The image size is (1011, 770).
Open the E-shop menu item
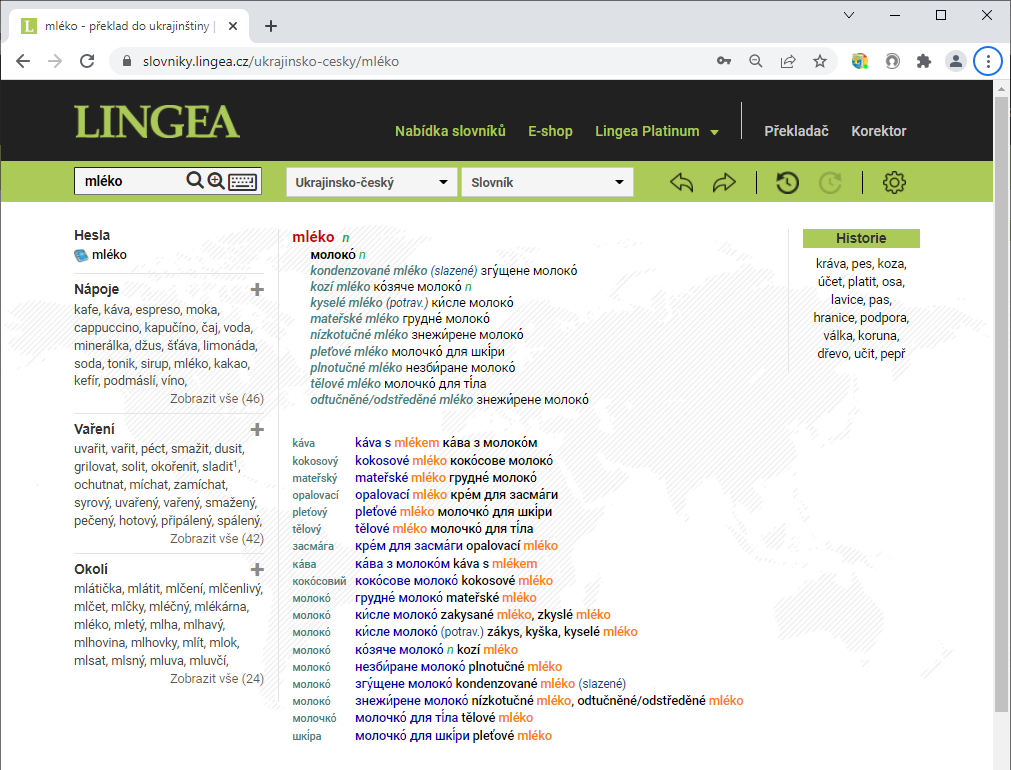pos(550,131)
